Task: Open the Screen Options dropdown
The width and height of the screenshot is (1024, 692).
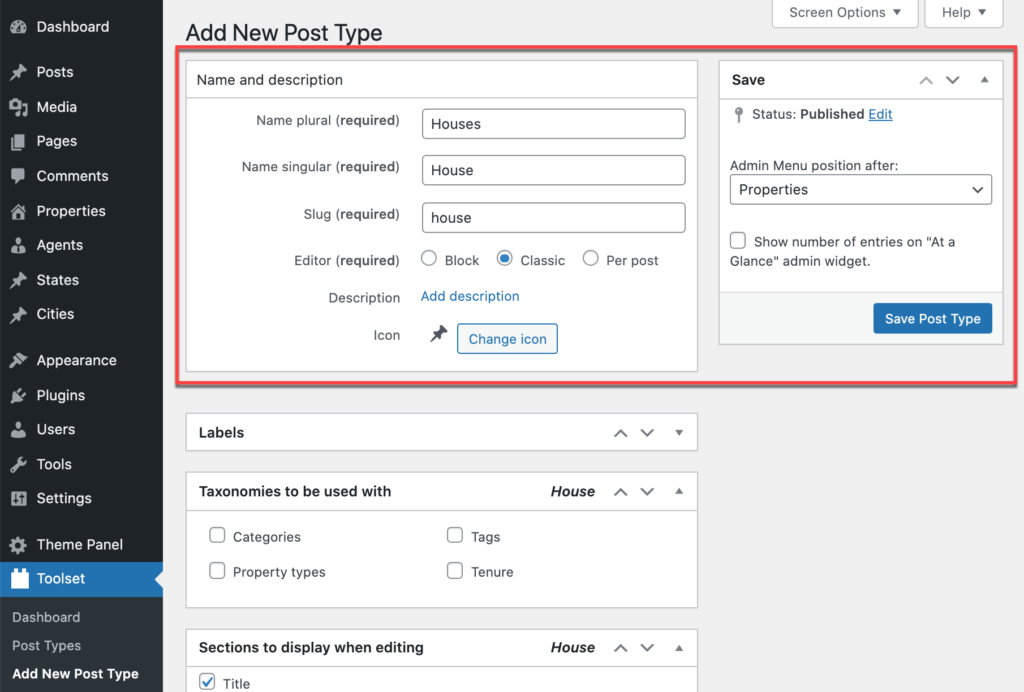Action: (x=845, y=12)
